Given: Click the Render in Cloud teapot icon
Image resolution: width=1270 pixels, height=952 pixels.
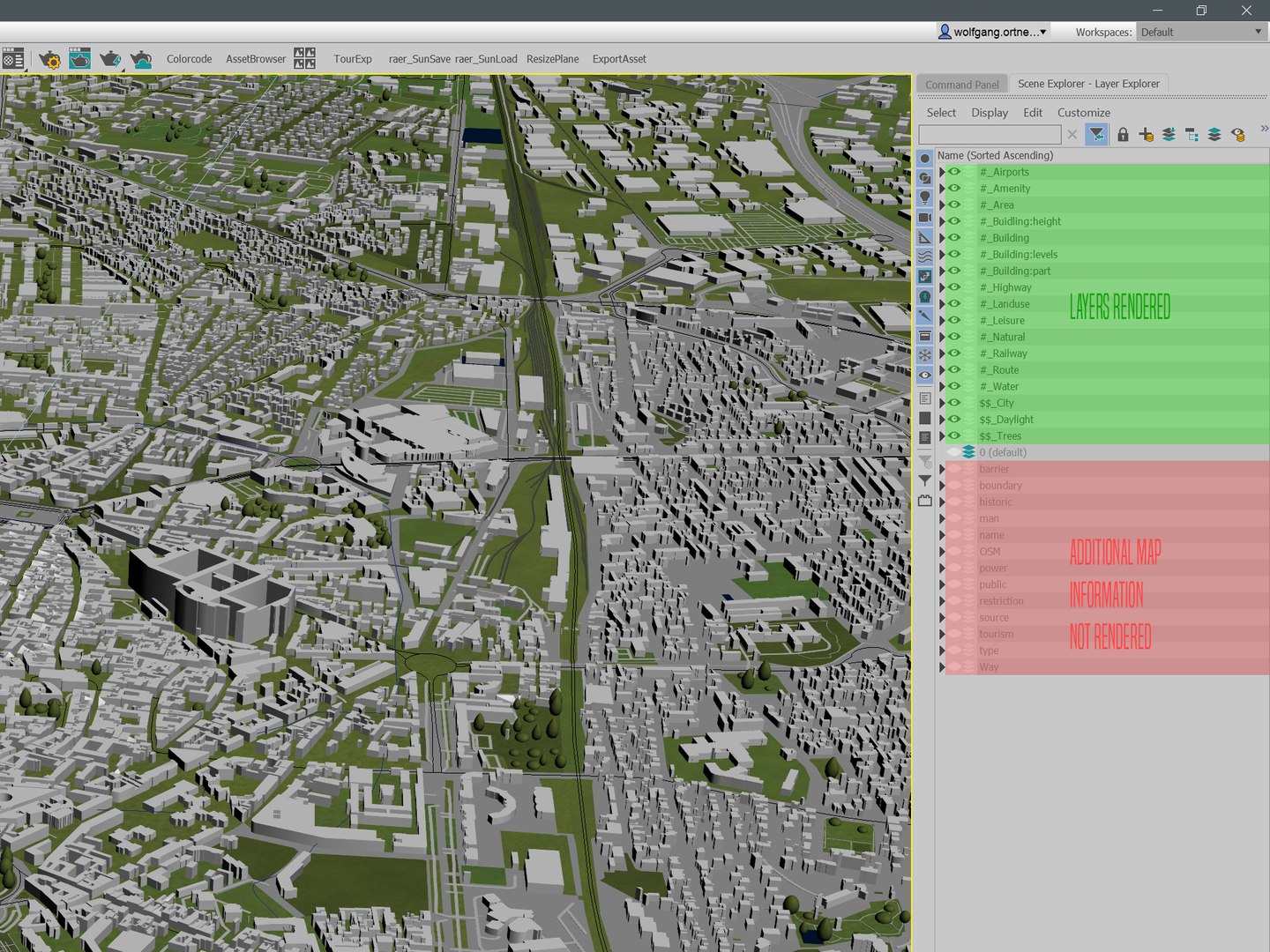Looking at the screenshot, I should point(141,59).
